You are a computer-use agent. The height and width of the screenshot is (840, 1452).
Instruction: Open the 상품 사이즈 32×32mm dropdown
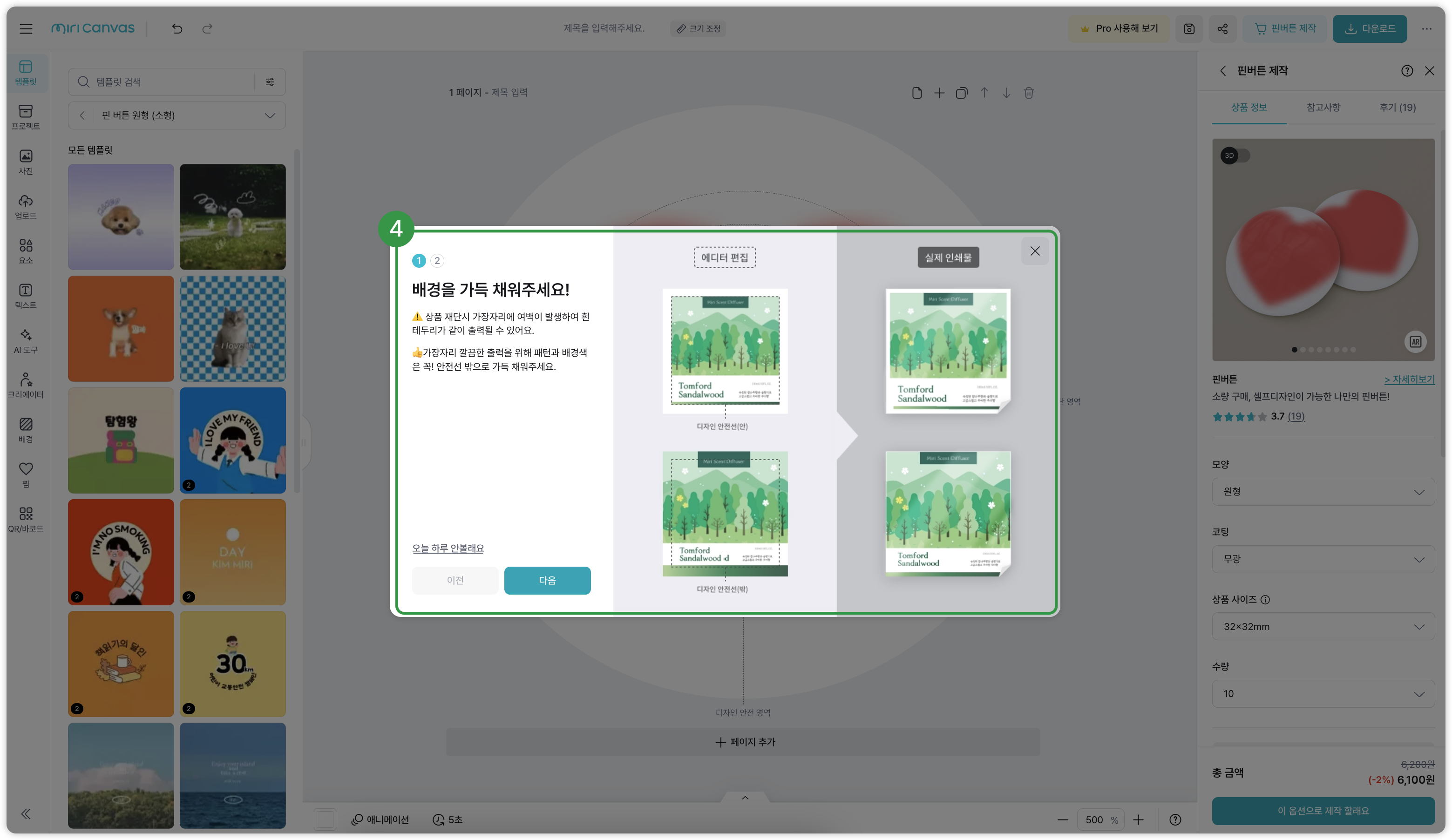tap(1323, 626)
